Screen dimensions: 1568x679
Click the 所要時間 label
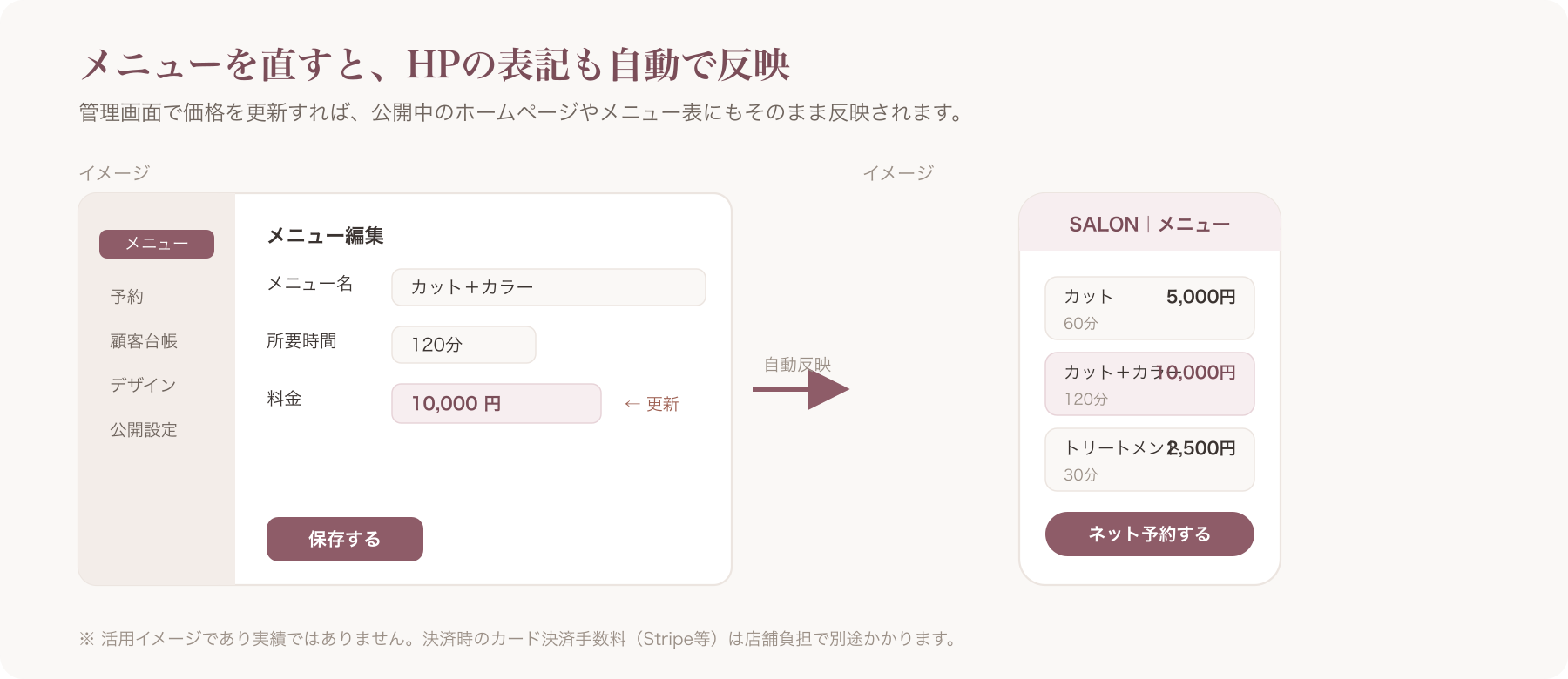(x=301, y=341)
